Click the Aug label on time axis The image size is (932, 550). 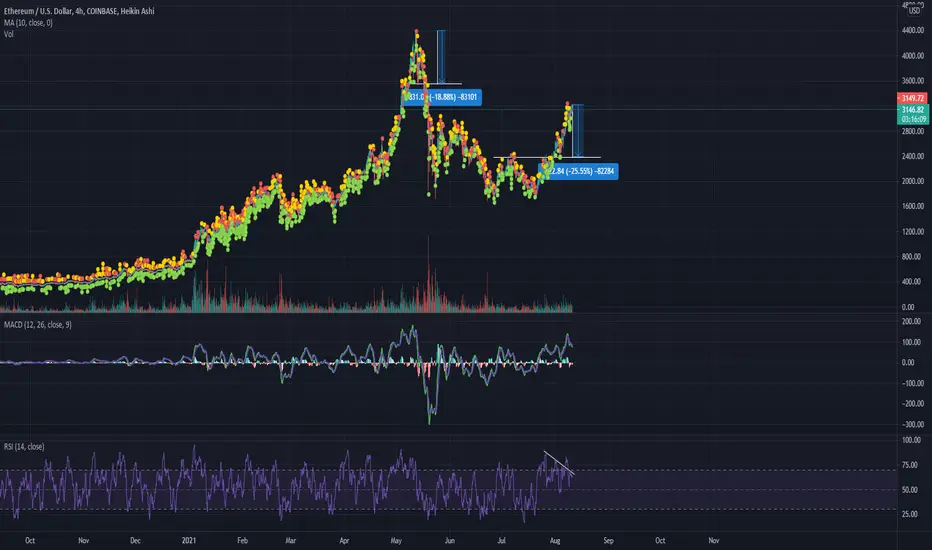(x=555, y=540)
